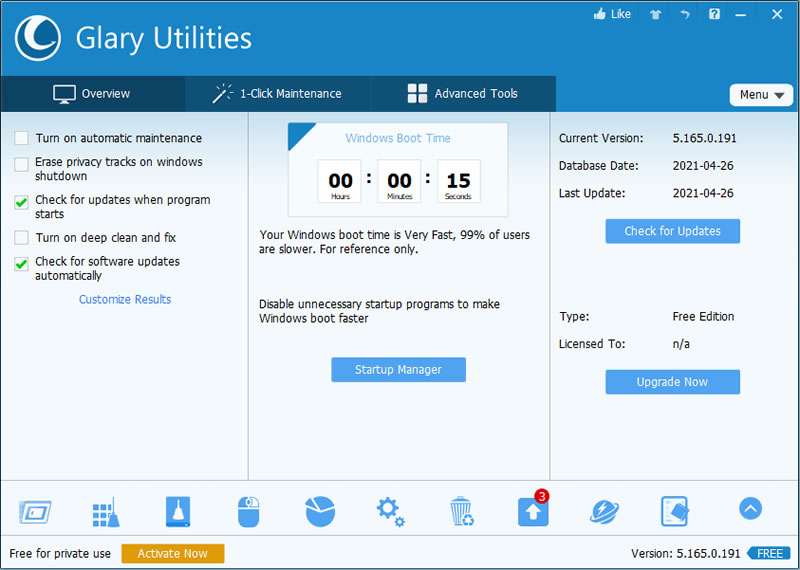Enable Turn on automatic maintenance checkbox
This screenshot has height=570, width=800.
pyautogui.click(x=21, y=138)
